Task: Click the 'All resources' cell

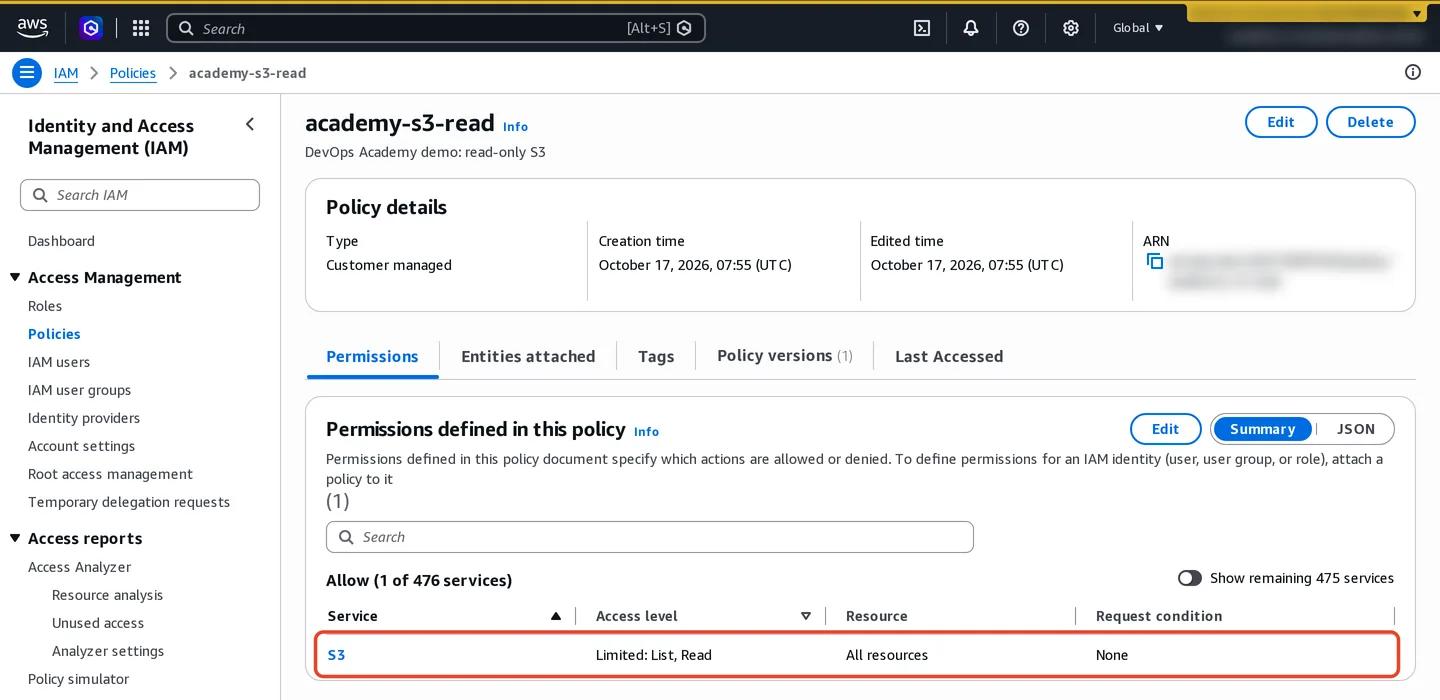Action: click(887, 655)
